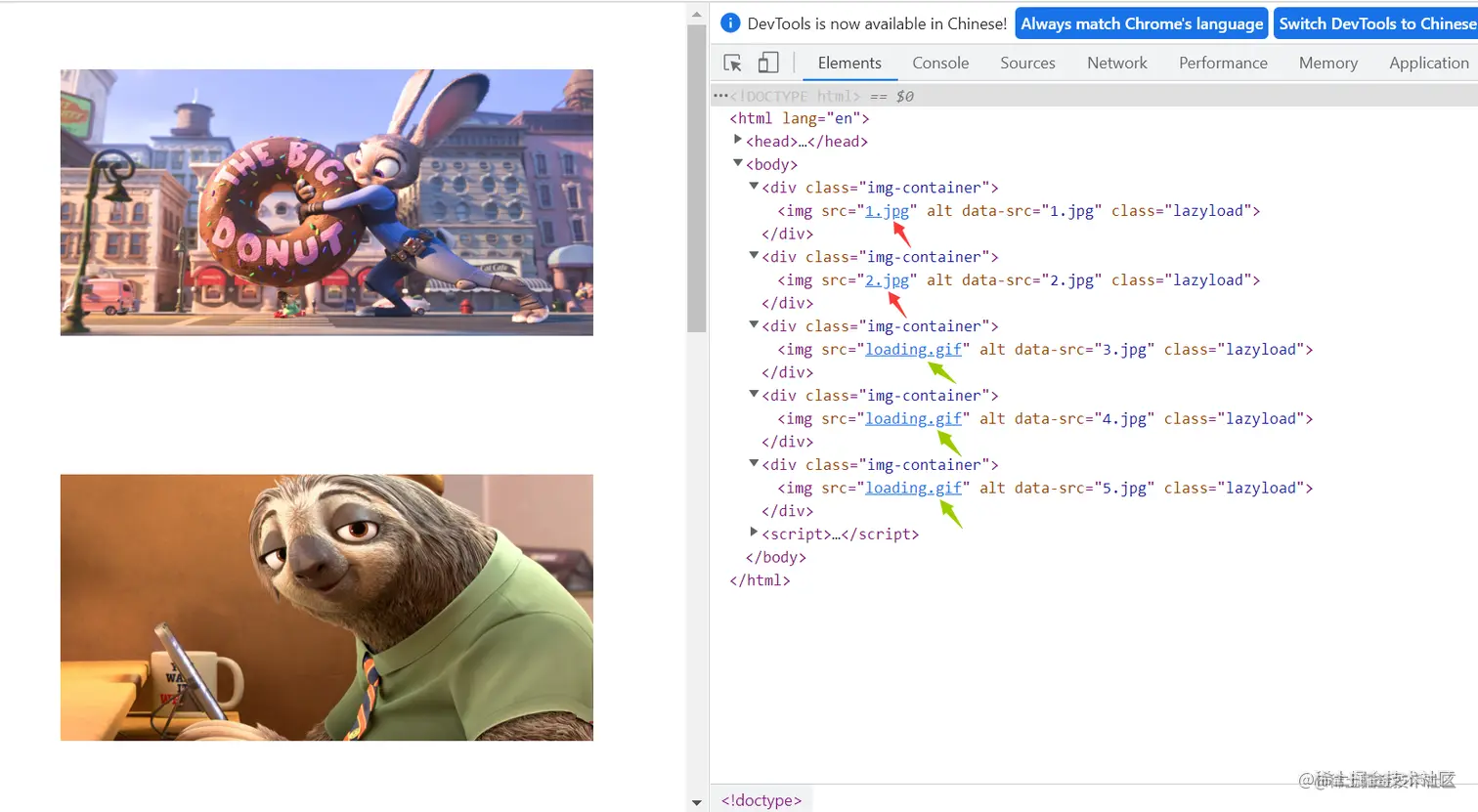Click "DevTools is now available in Chinese!" text

click(877, 23)
